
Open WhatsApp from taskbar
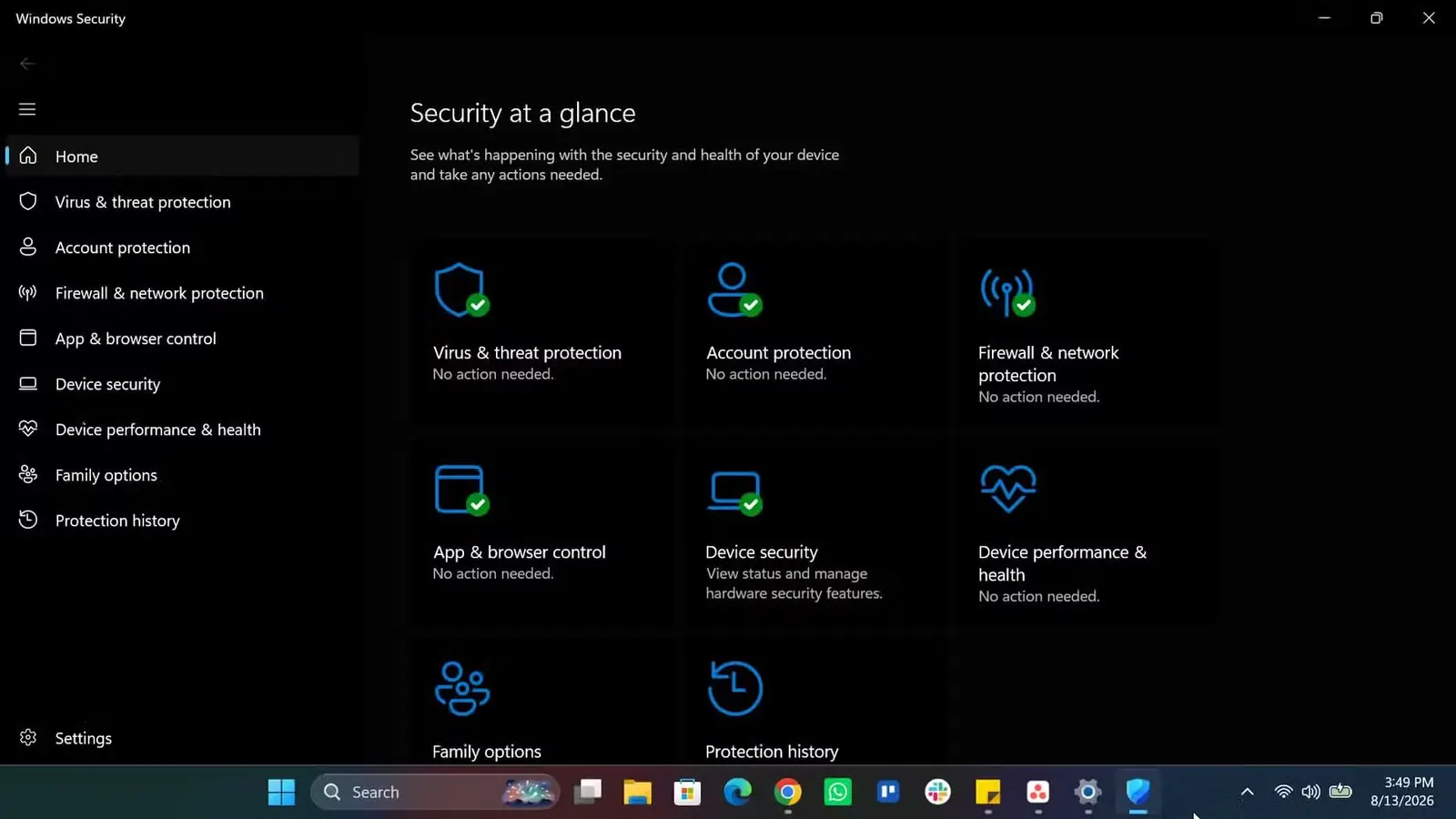click(x=837, y=793)
